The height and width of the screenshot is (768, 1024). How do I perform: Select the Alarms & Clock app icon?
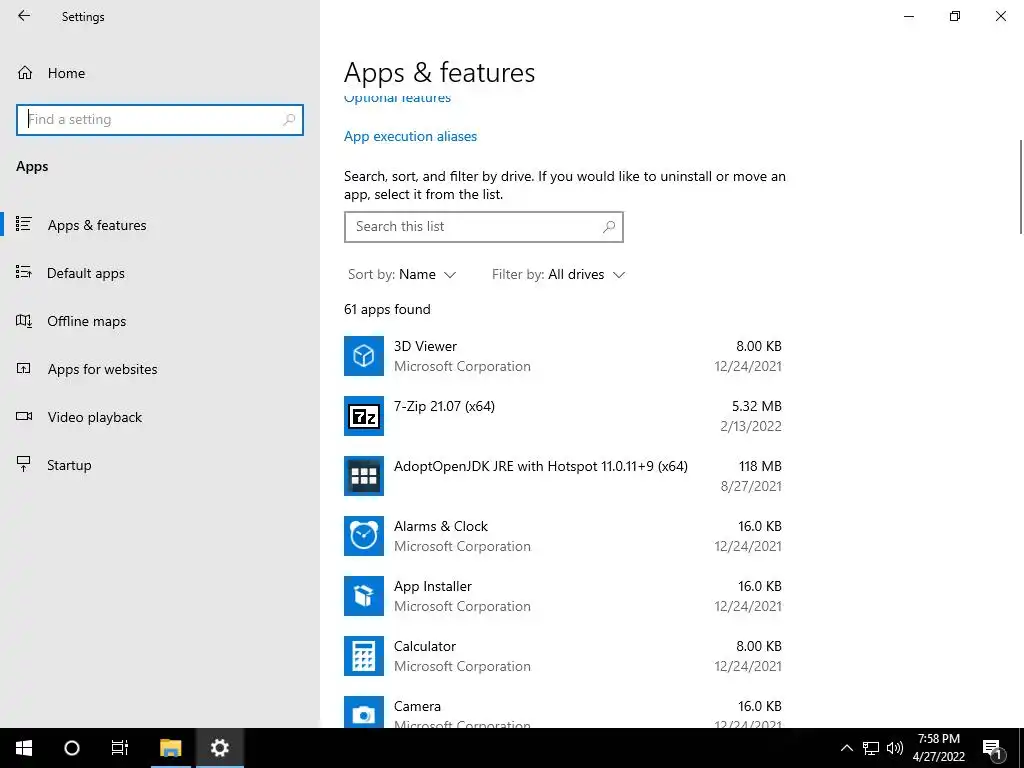(x=364, y=536)
